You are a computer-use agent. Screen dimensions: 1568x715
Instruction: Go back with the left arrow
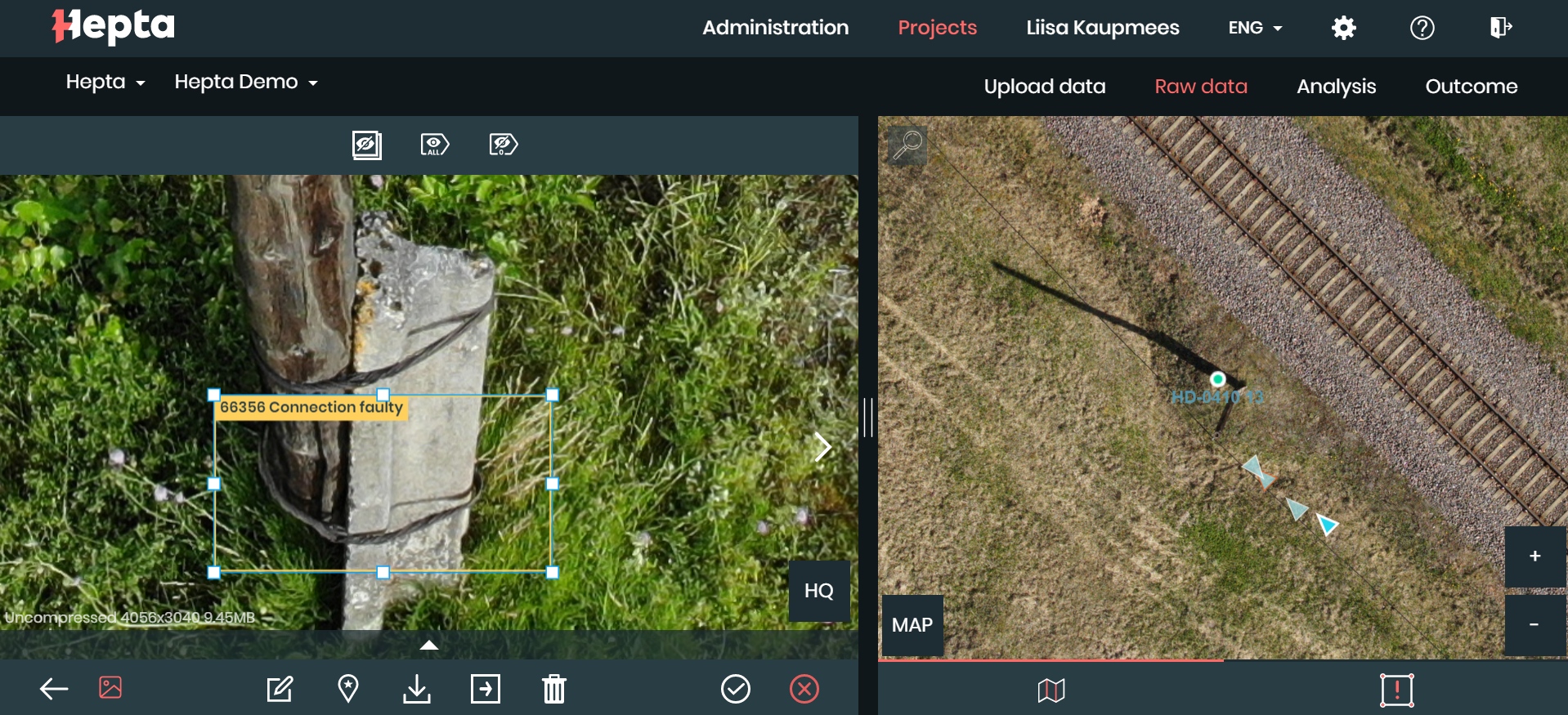click(x=54, y=689)
